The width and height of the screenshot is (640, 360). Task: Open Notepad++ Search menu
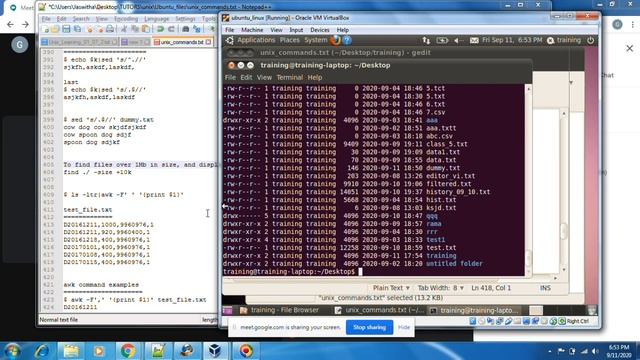[x=81, y=19]
